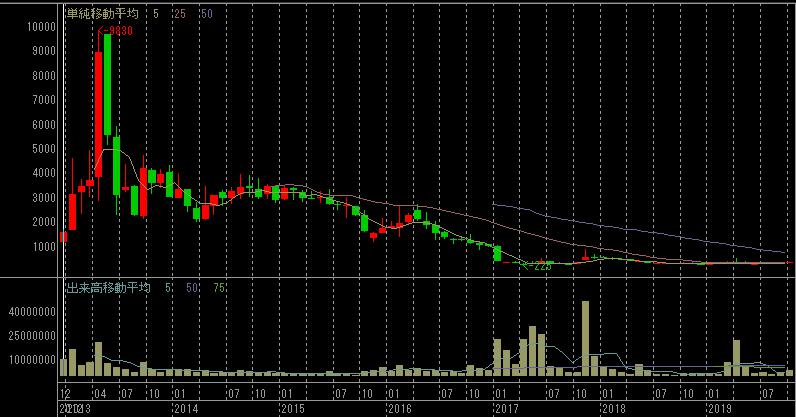Screen dimensions: 796x417
Task: Click the 225 low price marker
Action: (x=538, y=265)
